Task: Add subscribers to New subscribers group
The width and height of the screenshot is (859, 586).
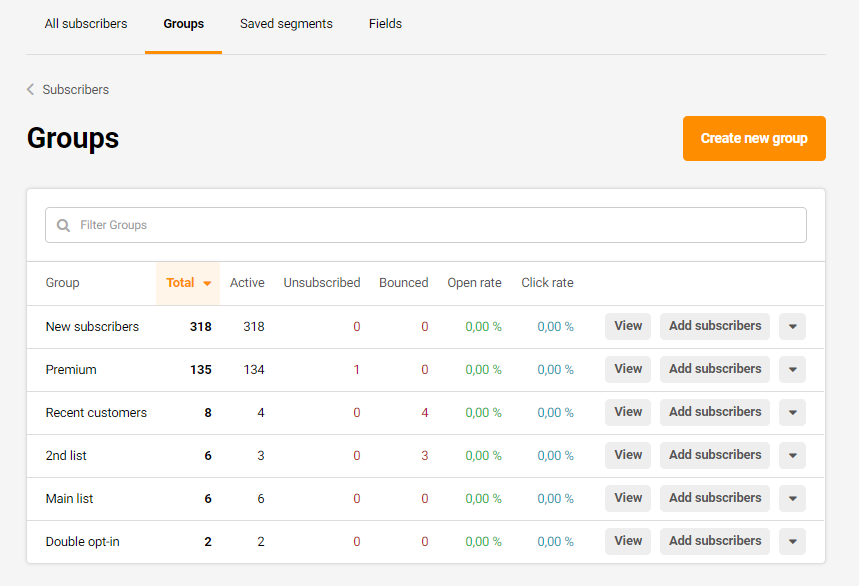Action: click(714, 326)
